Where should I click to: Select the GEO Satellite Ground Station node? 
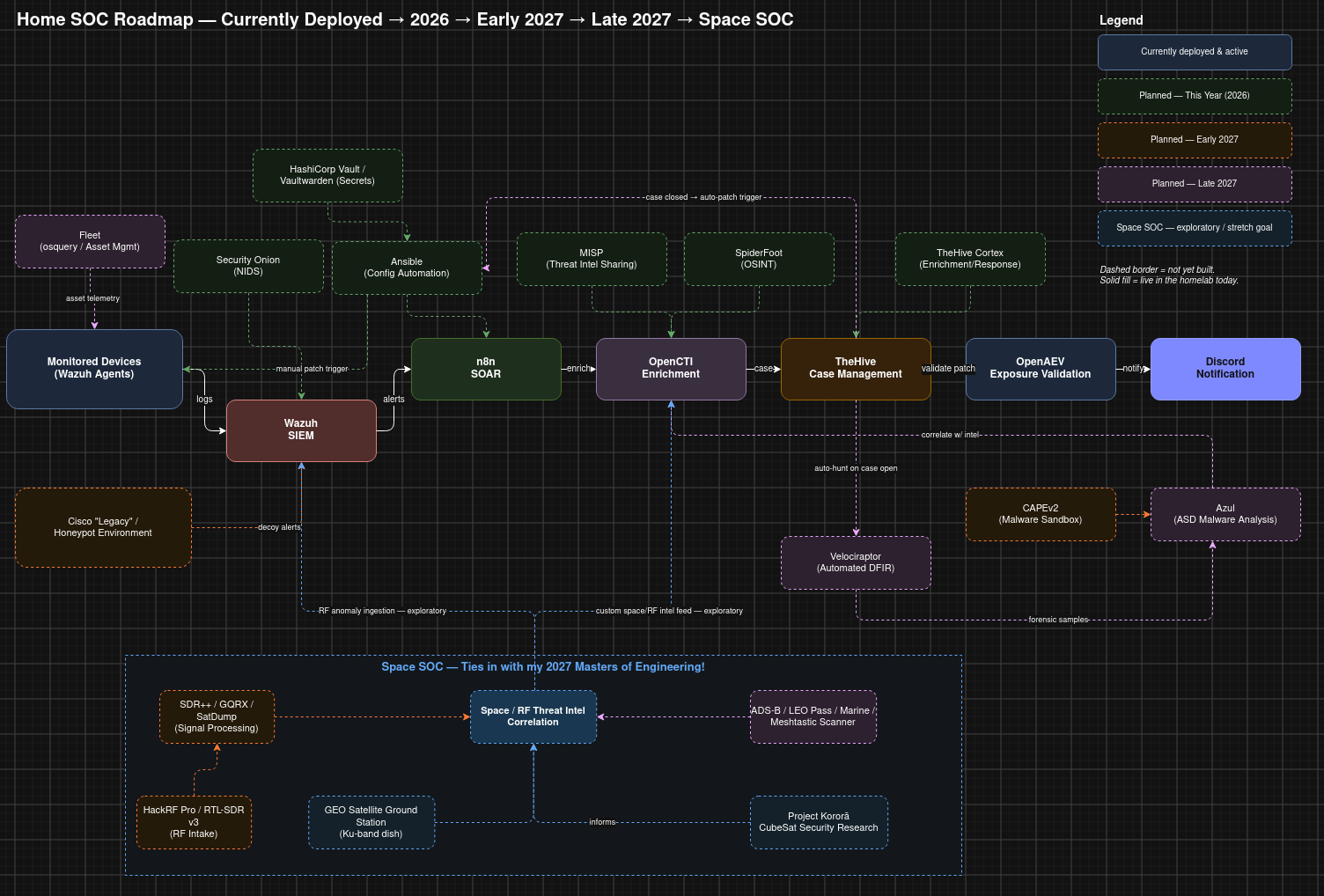click(x=371, y=822)
